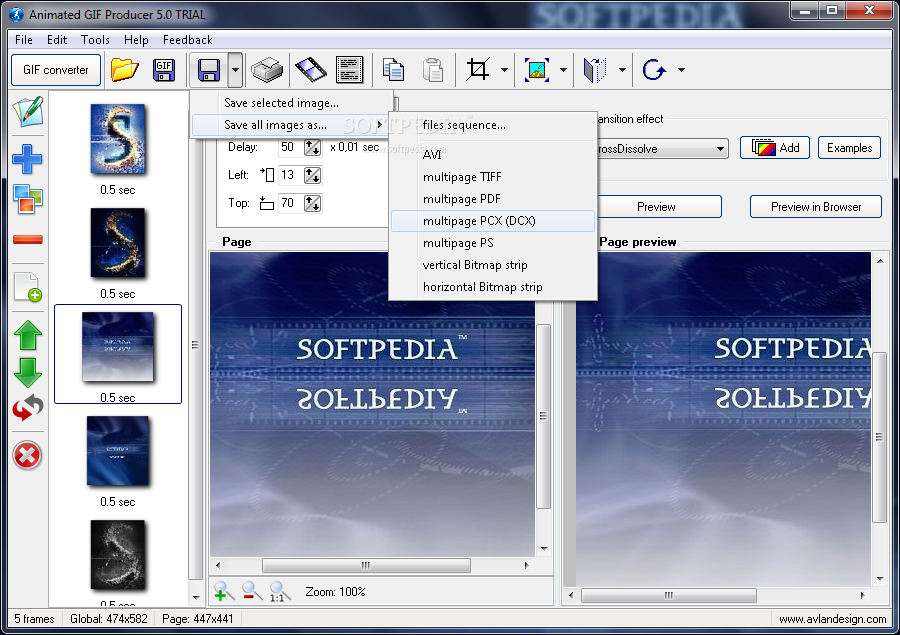Image resolution: width=900 pixels, height=635 pixels.
Task: Select AVI in the save submenu
Action: click(x=492, y=154)
